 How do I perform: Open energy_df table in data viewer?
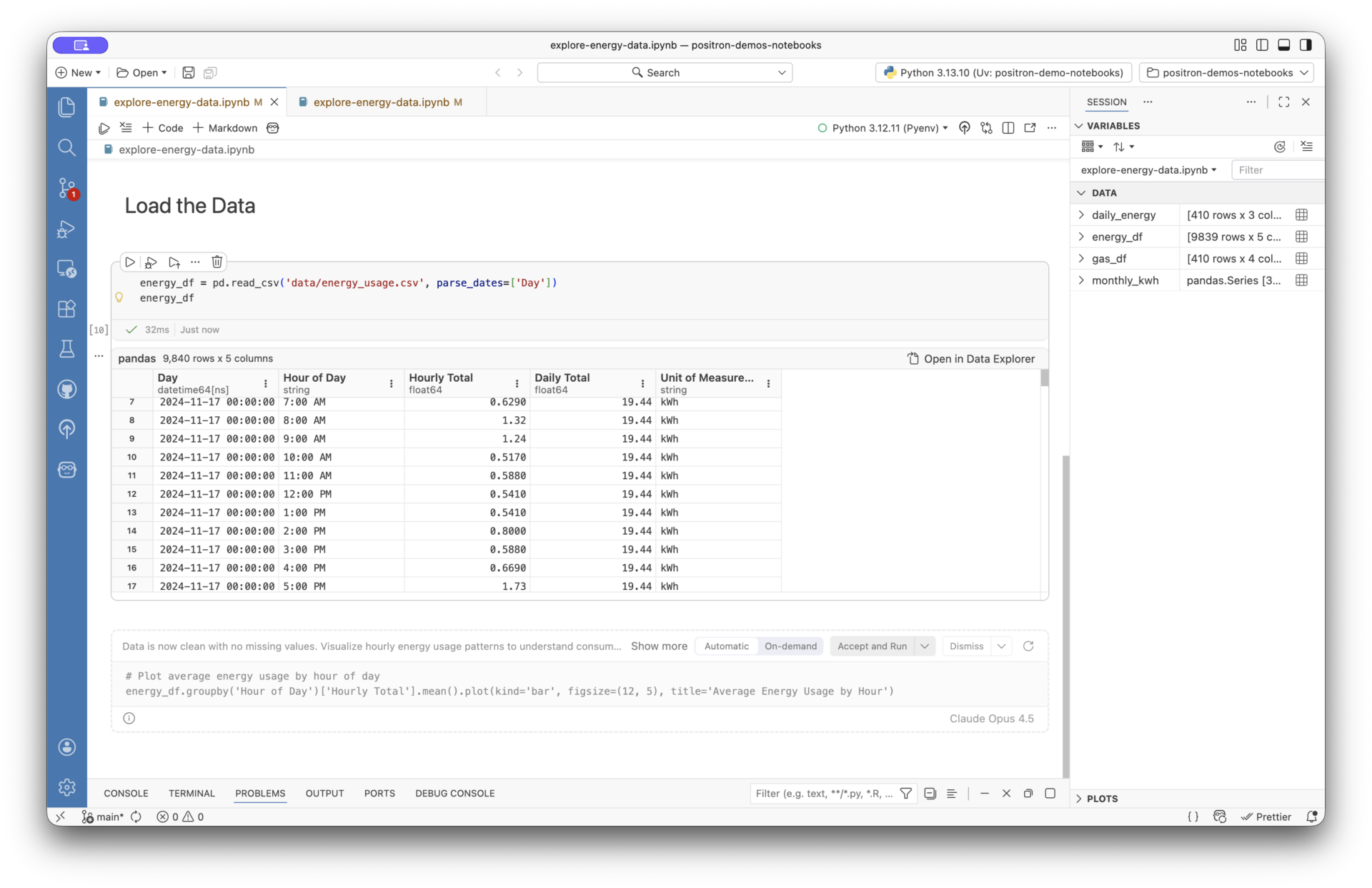click(1301, 237)
